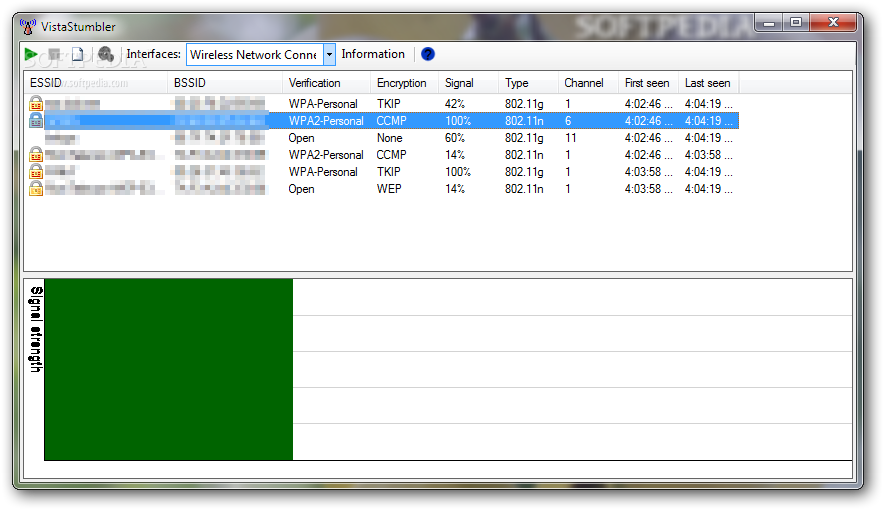
Task: Open the blue help question mark icon
Action: [428, 54]
